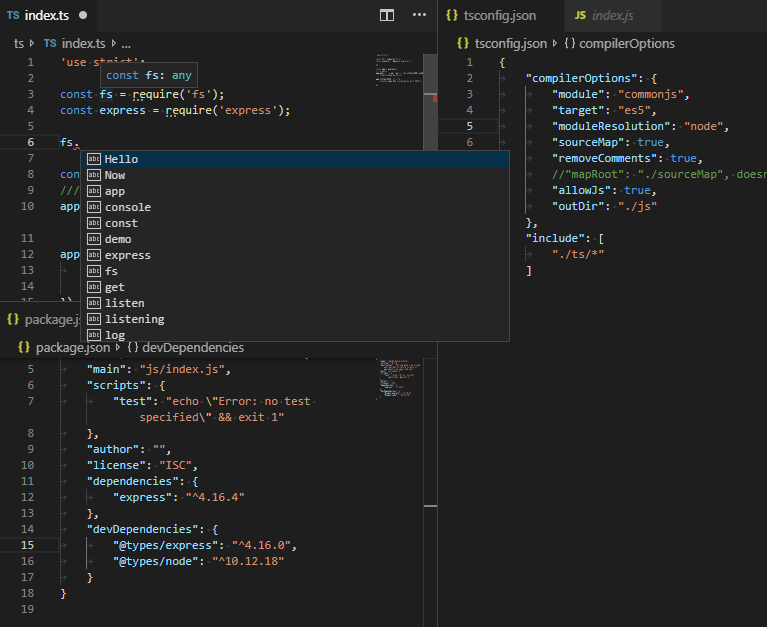Pick the 'express' suggestion
The height and width of the screenshot is (627, 767).
point(295,255)
